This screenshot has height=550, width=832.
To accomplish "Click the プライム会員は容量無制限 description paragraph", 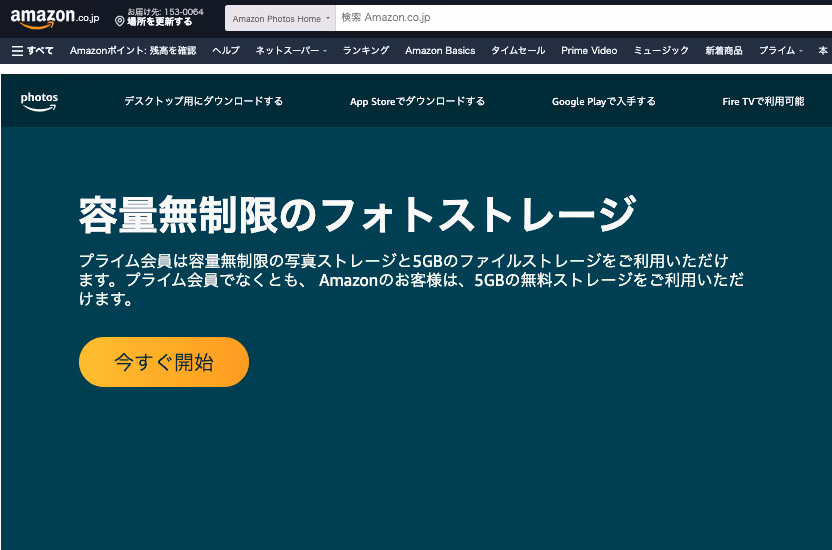I will 411,280.
